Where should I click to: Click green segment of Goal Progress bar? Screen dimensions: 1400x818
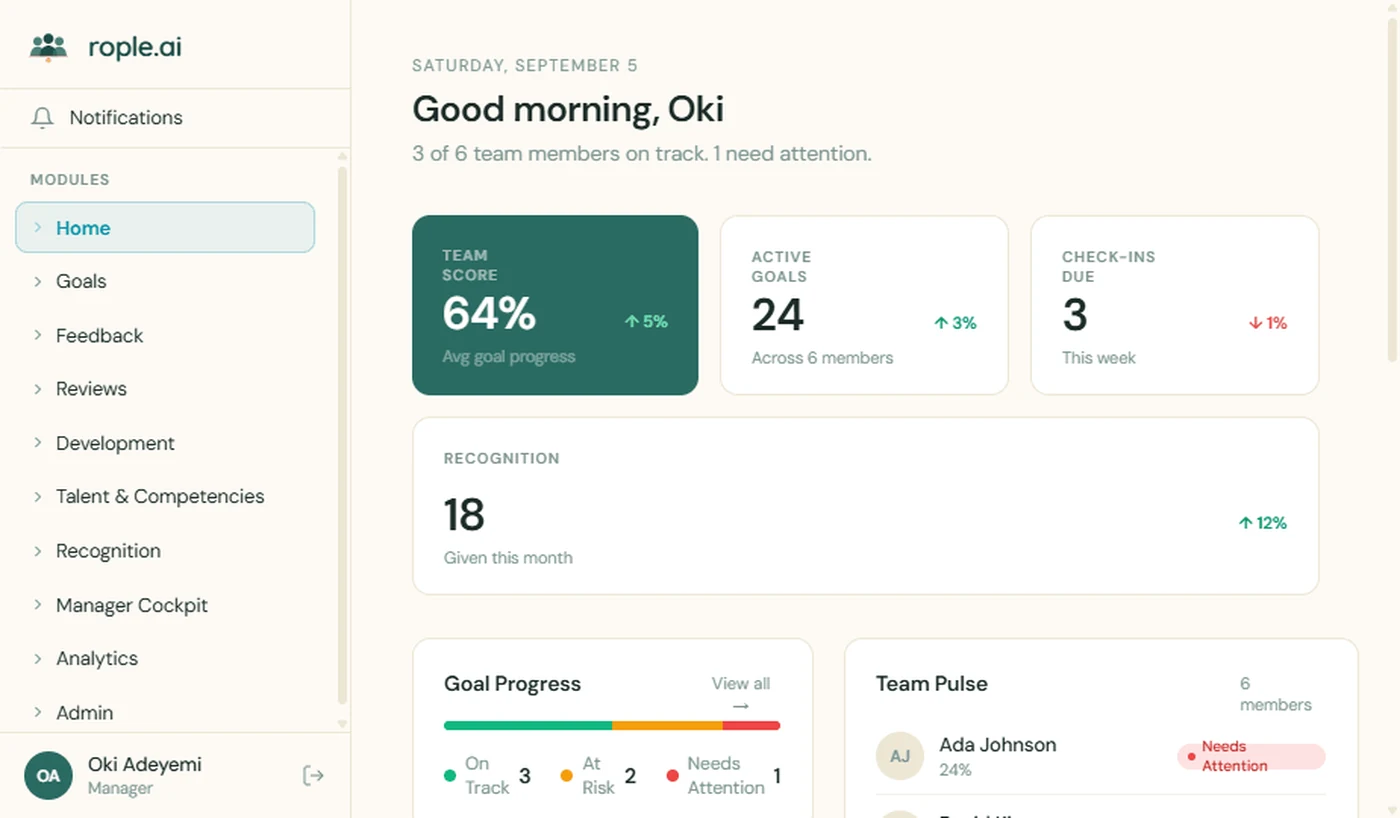pyautogui.click(x=528, y=726)
